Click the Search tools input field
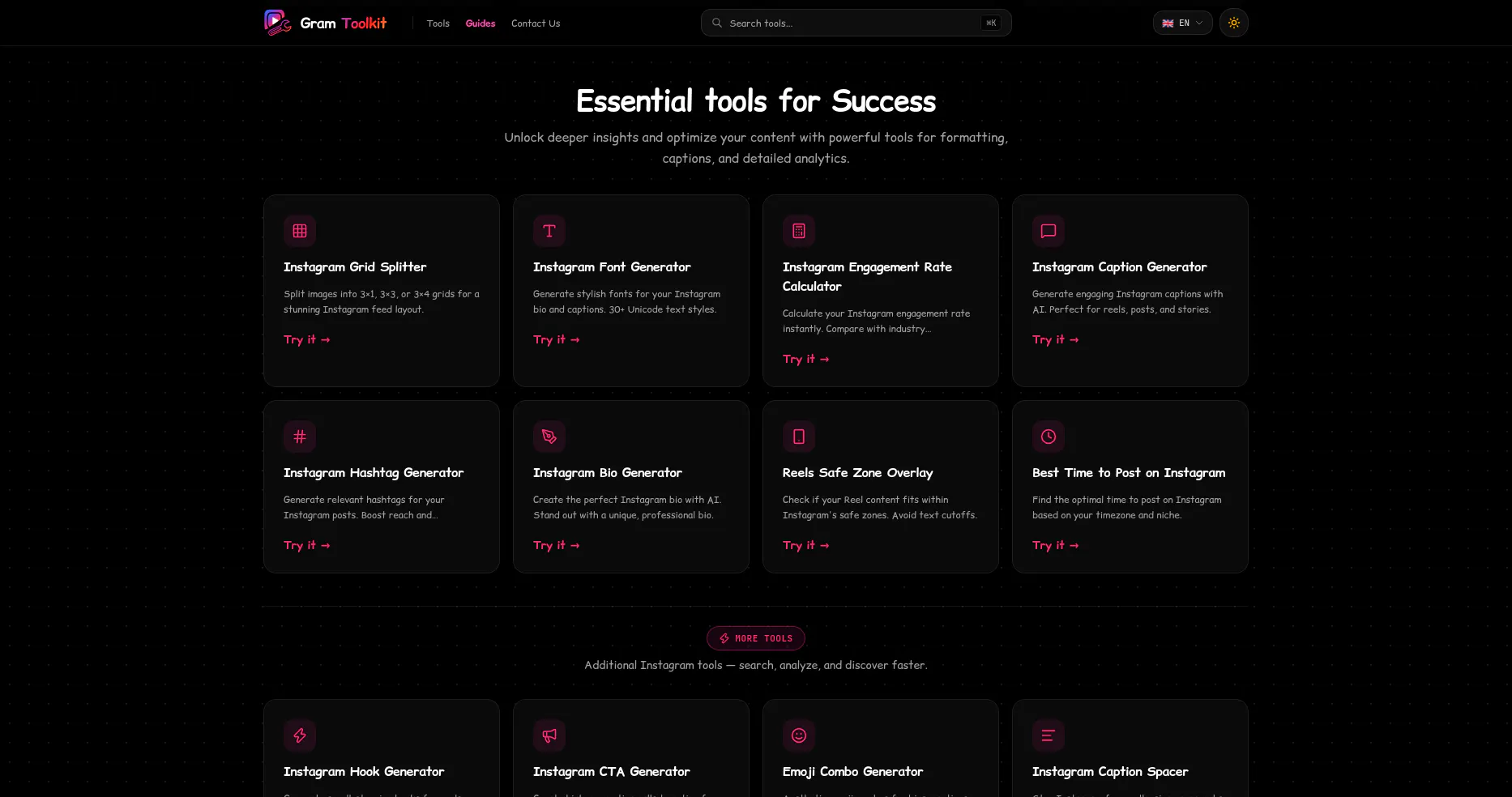 856,23
